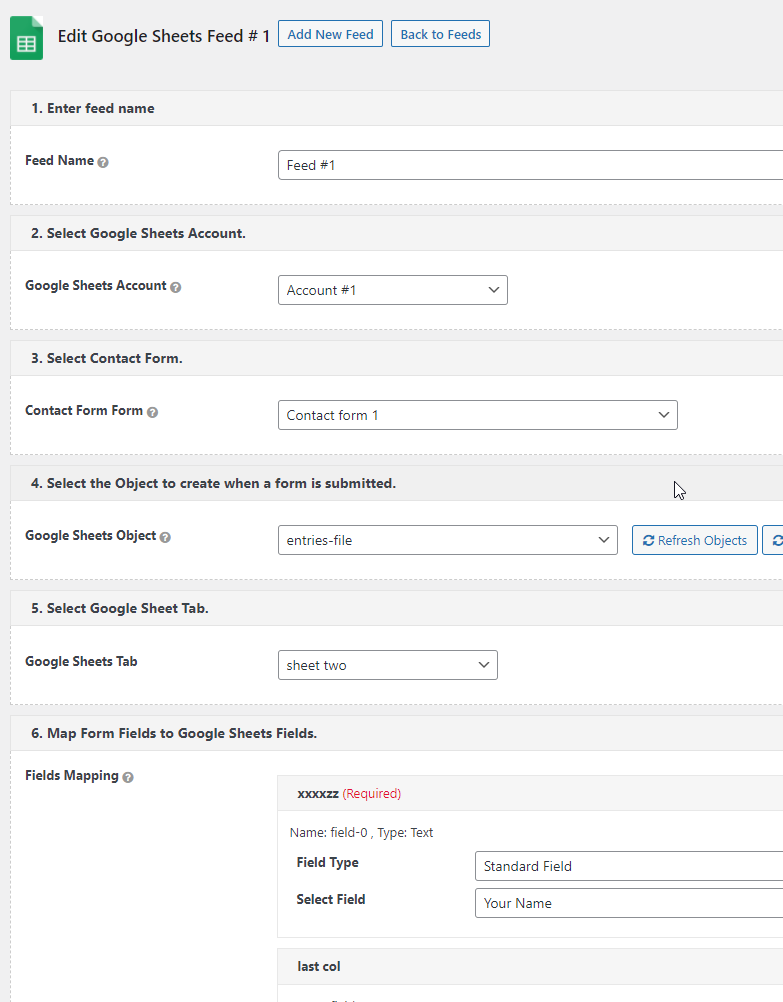Click the 'Google Sheets Tab' label

pos(81,661)
